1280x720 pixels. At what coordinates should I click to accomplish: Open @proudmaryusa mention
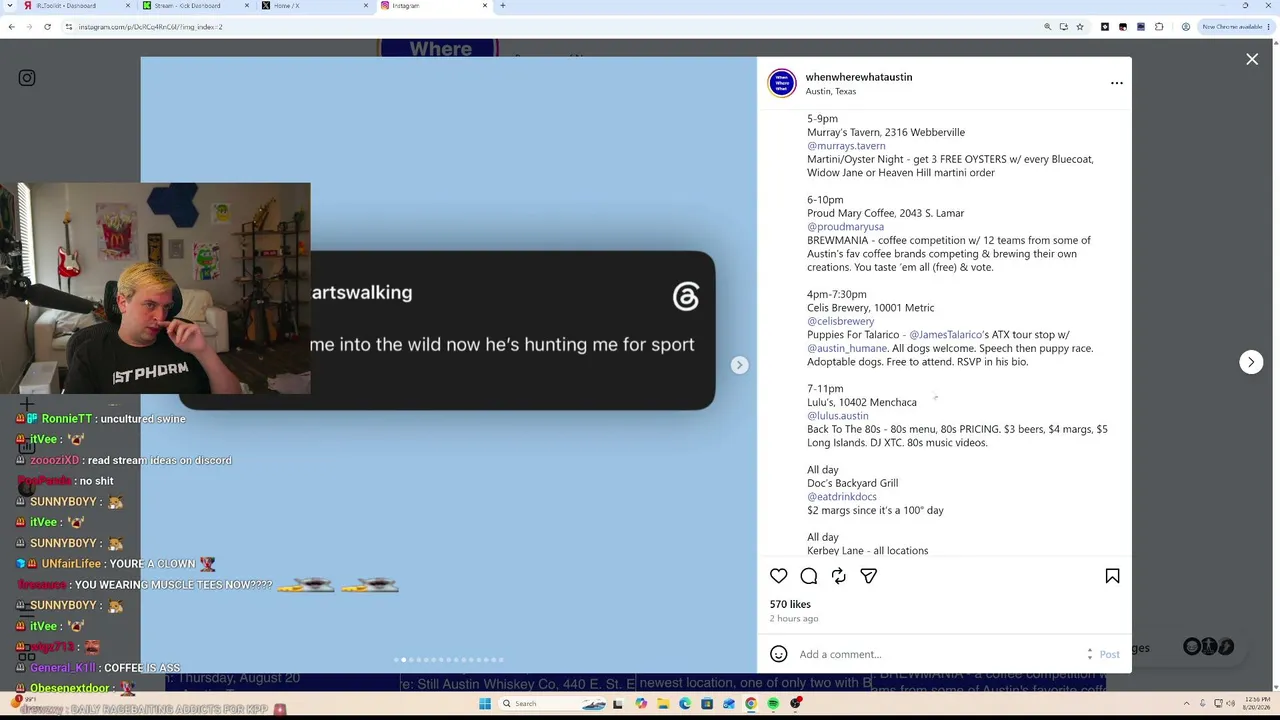point(845,227)
